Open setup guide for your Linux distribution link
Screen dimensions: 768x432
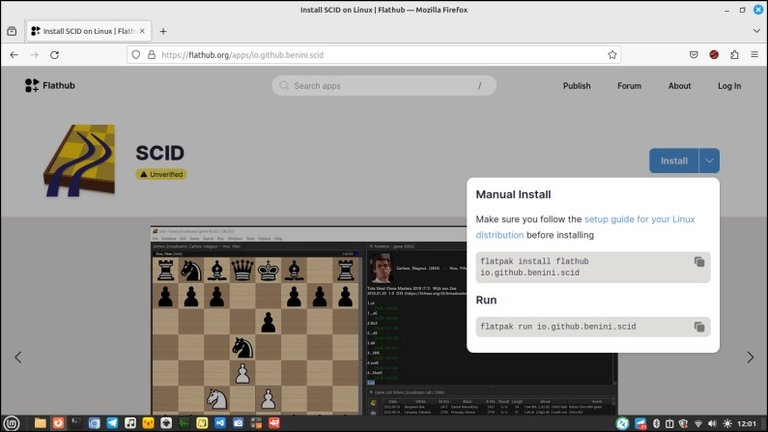pyautogui.click(x=585, y=227)
